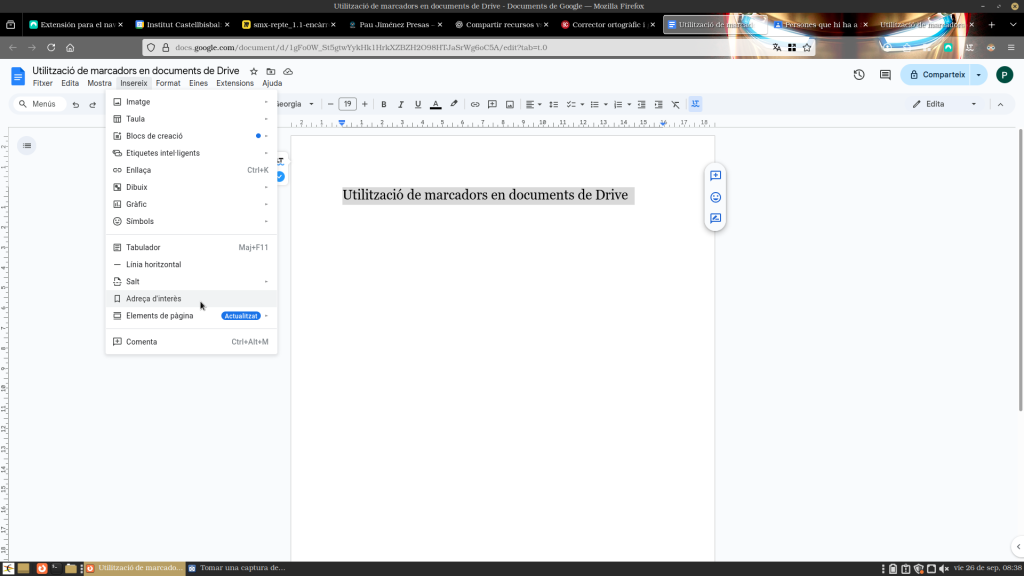The image size is (1024, 576).
Task: Select Adreça d'interès from Insereix menu
Action: click(154, 298)
